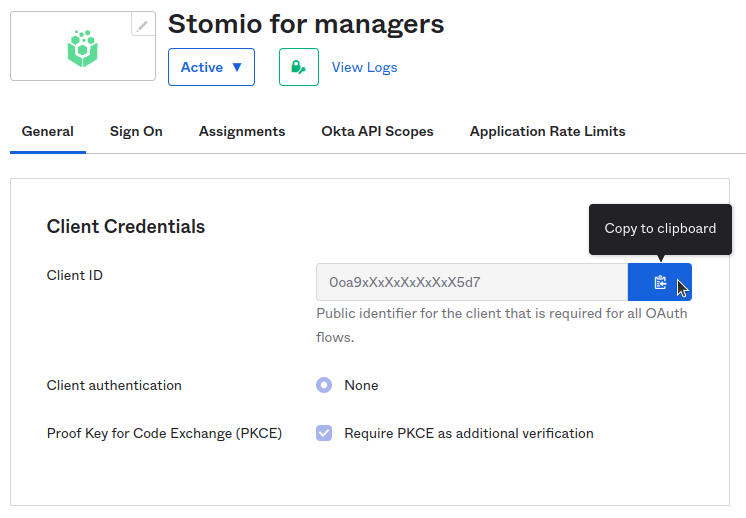Click the Stomio for managers title
The image size is (746, 518).
pyautogui.click(x=306, y=24)
